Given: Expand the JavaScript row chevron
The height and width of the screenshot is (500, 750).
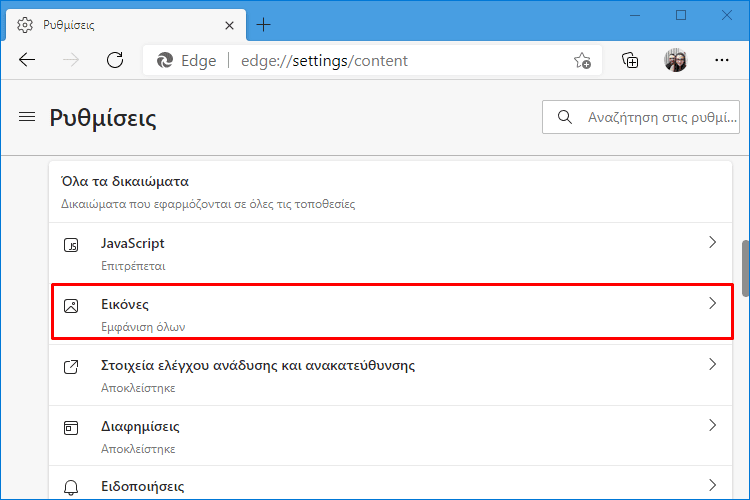Looking at the screenshot, I should click(x=712, y=242).
